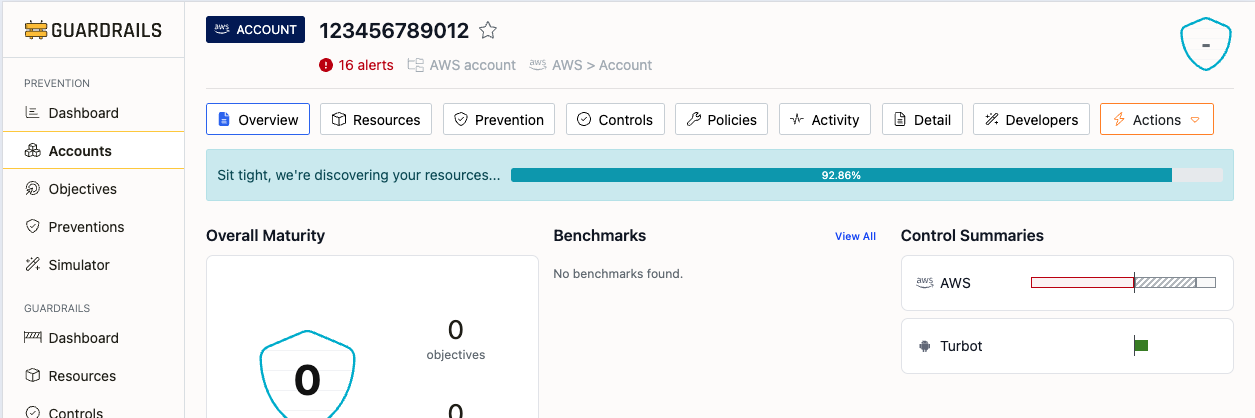Open the AWS account resource type link
This screenshot has width=1255, height=418.
coord(462,65)
